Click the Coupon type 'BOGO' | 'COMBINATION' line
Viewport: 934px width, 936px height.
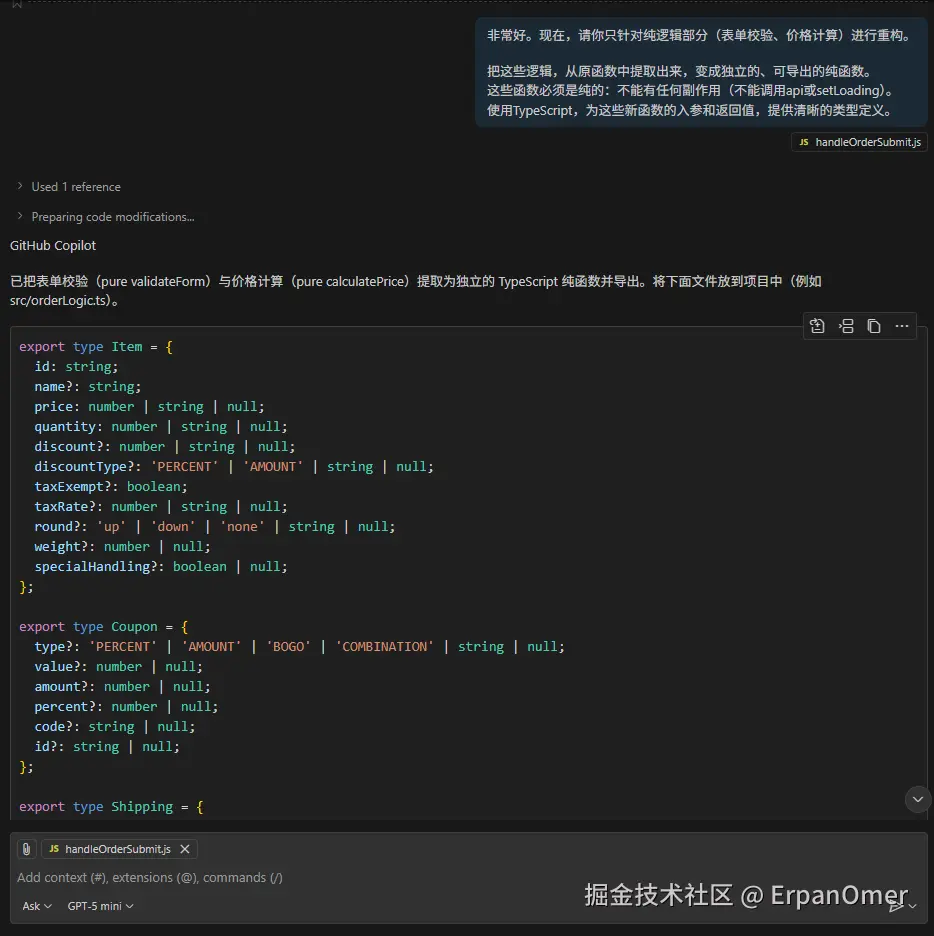pyautogui.click(x=299, y=646)
